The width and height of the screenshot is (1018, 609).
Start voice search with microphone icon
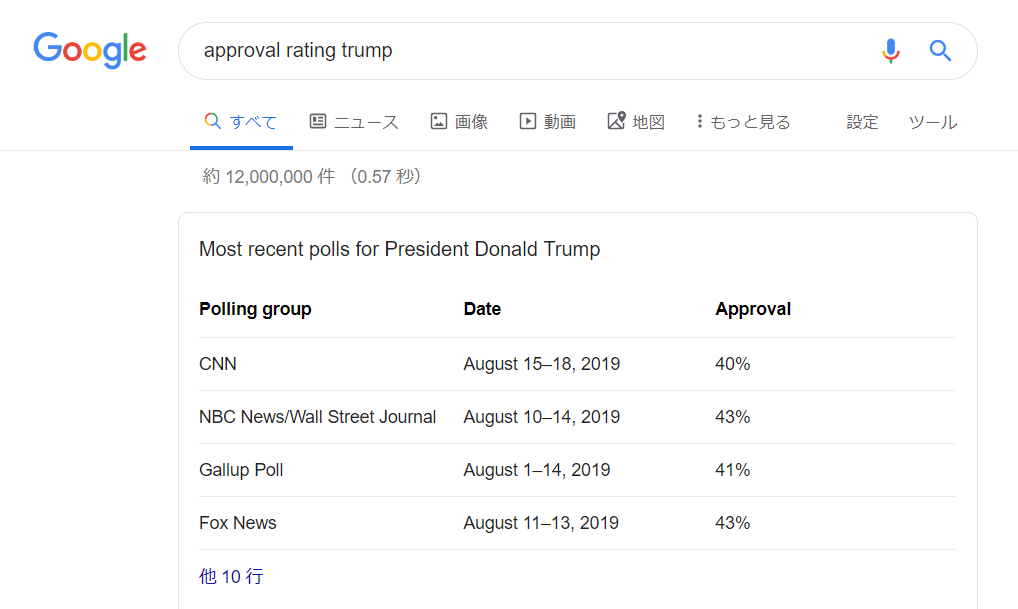[891, 50]
